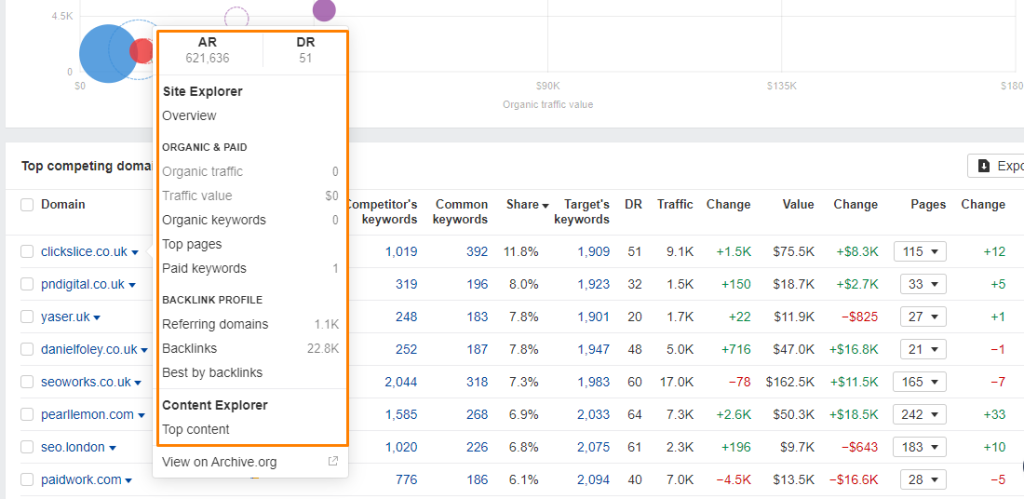Open the seo.london domain link
Screen dimensions: 1024x499
coord(72,447)
